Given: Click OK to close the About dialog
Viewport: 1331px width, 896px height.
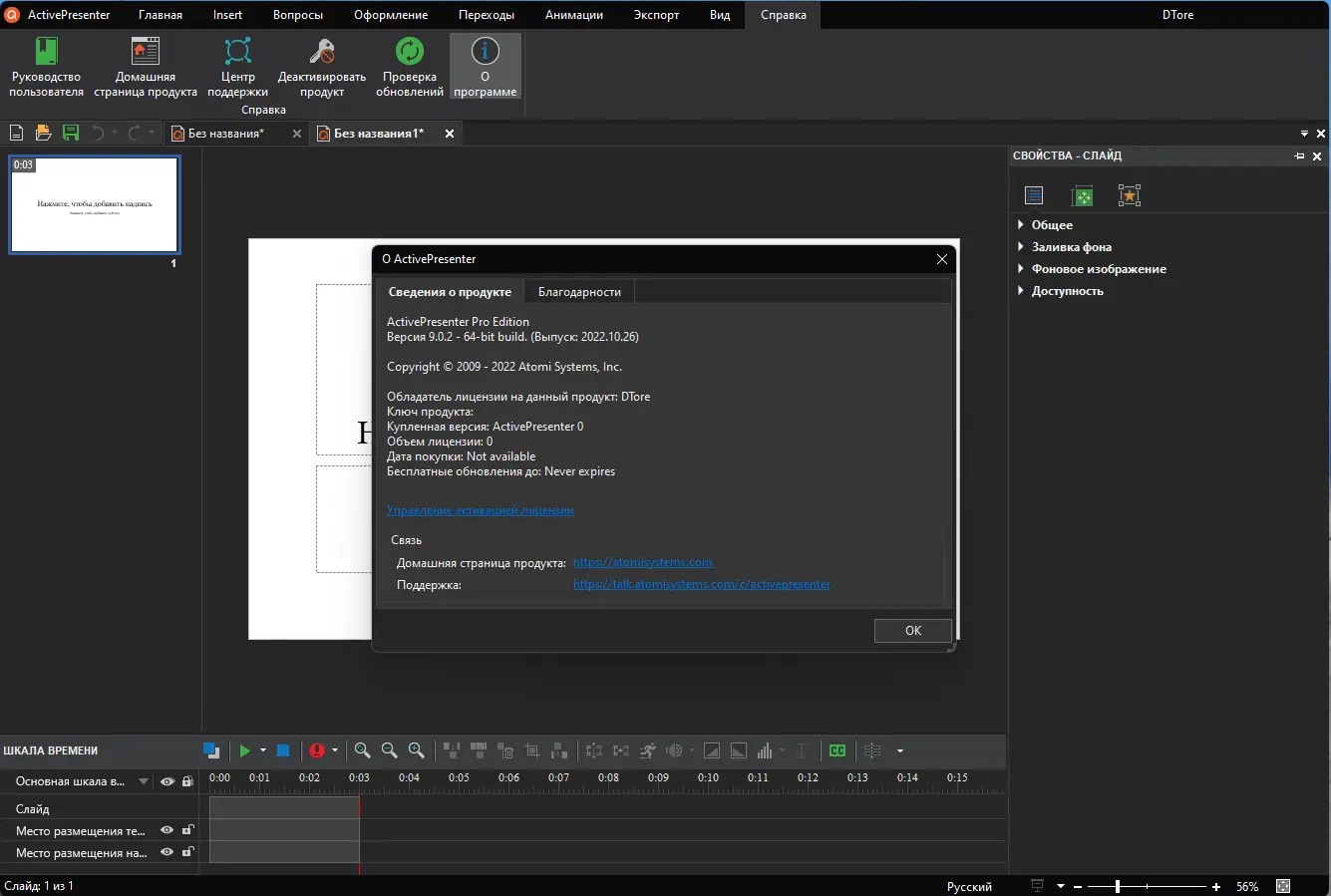Looking at the screenshot, I should tap(912, 631).
